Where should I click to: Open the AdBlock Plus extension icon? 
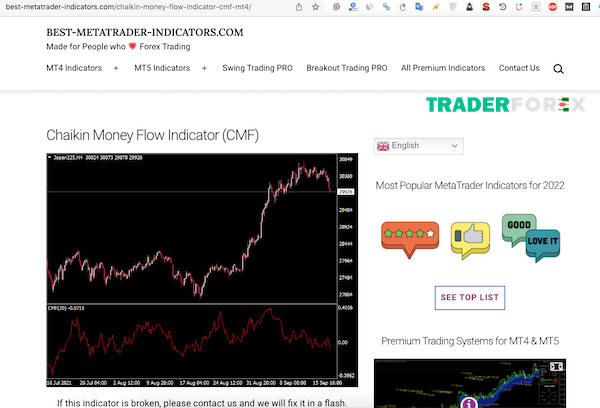[x=552, y=7]
